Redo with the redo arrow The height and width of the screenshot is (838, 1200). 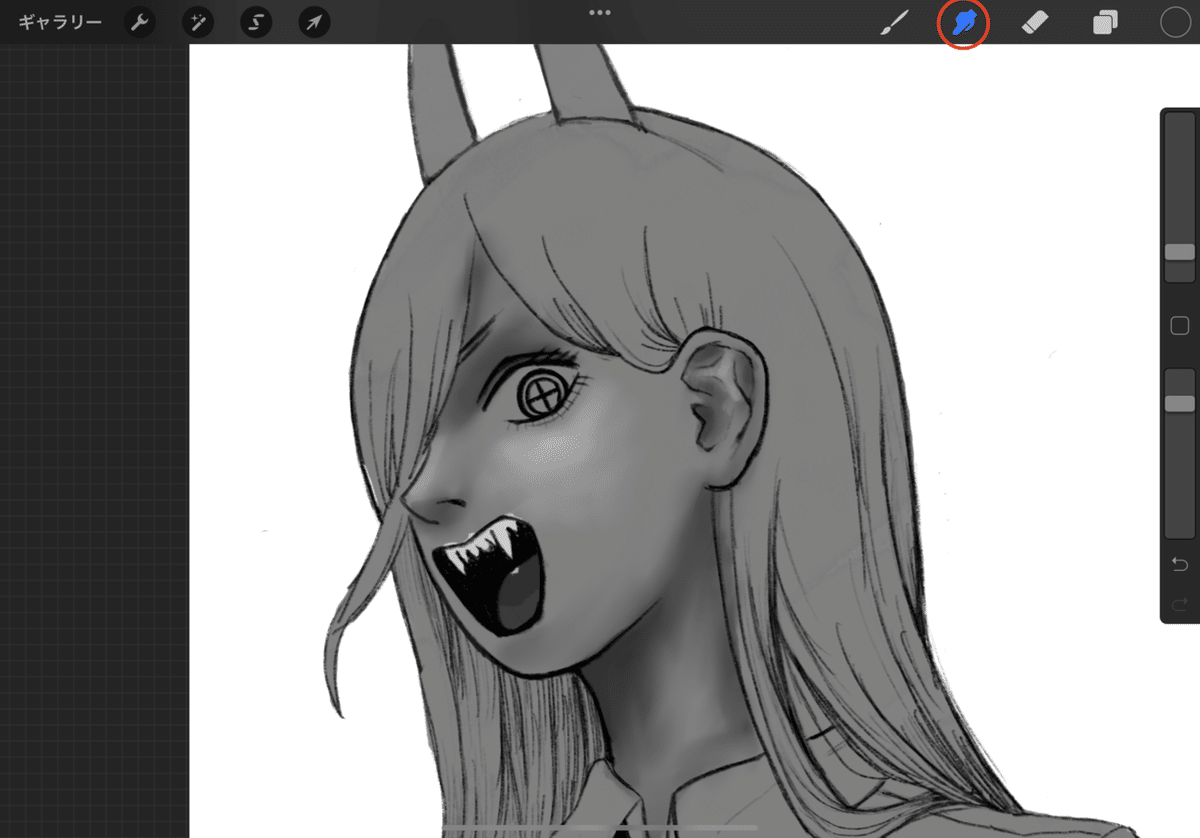point(1179,603)
